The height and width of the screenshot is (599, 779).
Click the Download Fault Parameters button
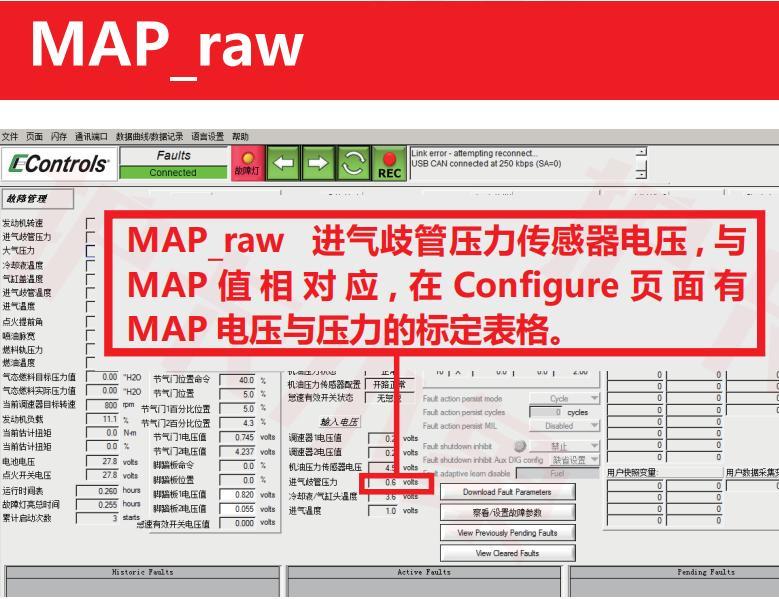(x=506, y=492)
